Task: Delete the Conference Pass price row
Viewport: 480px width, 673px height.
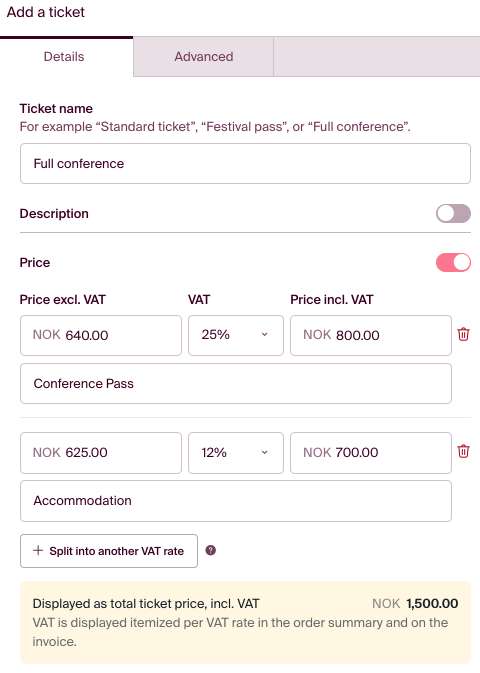Action: (x=463, y=334)
